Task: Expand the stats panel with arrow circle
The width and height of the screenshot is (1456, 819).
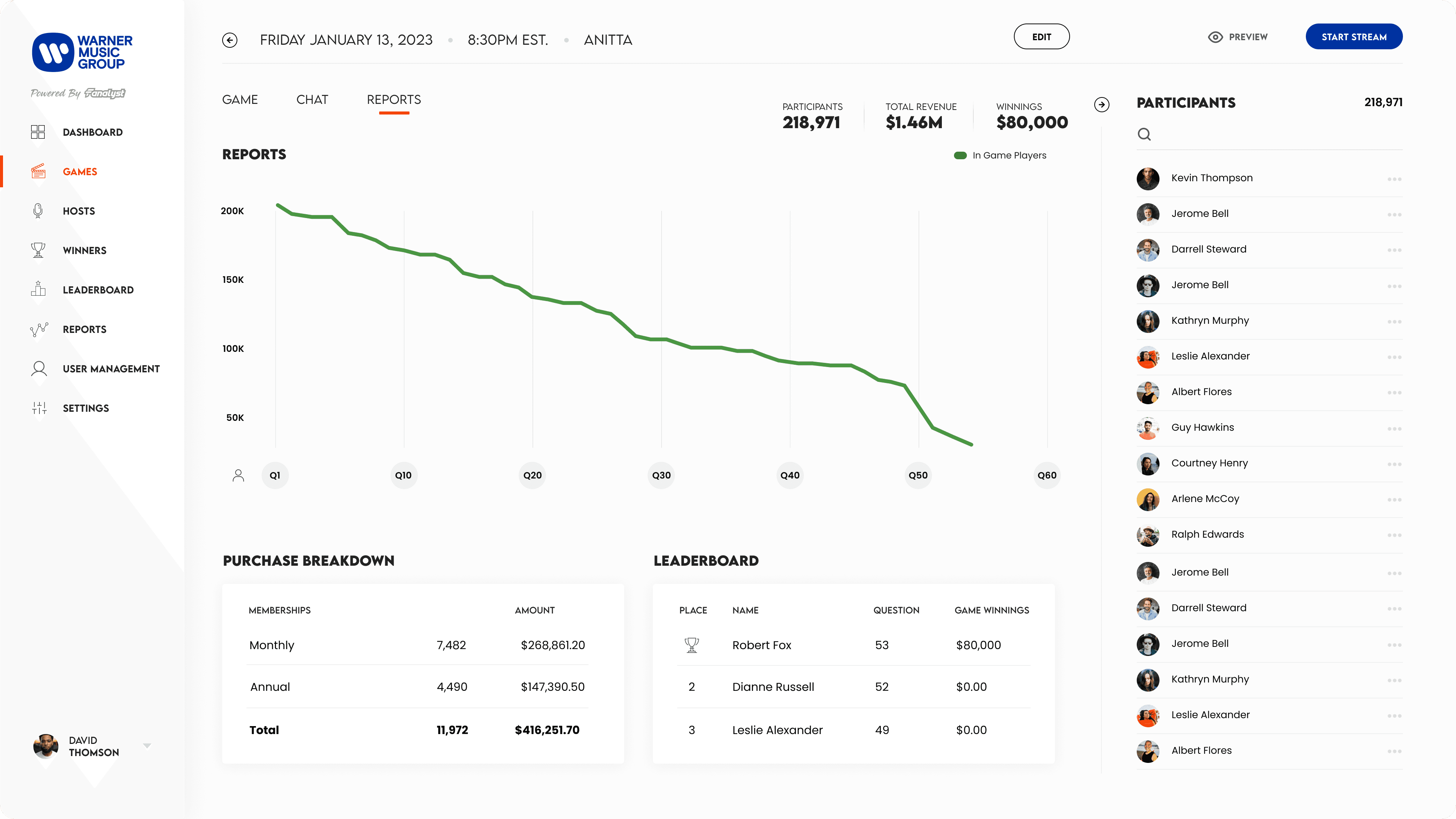Action: pos(1101,105)
